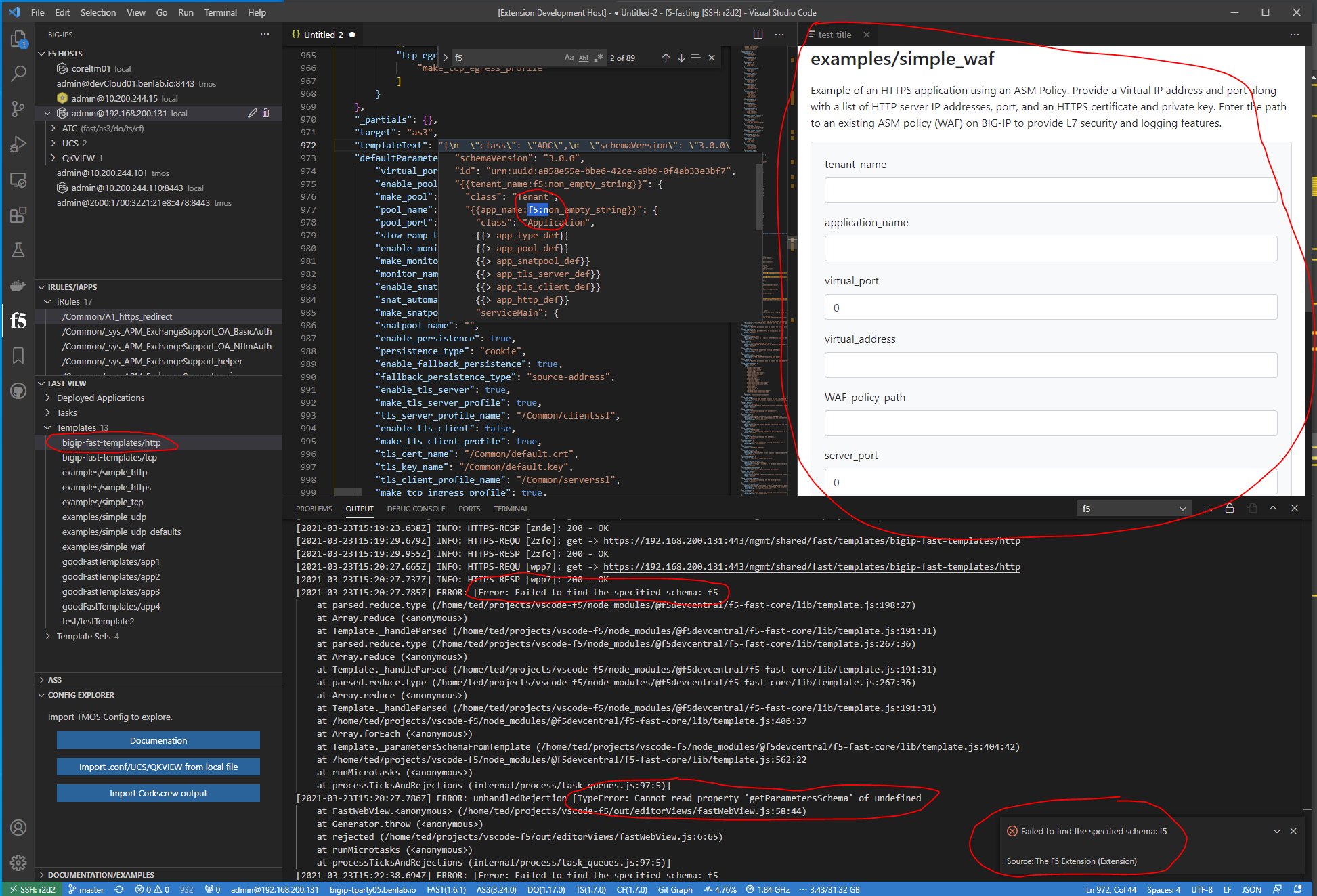Image resolution: width=1317 pixels, height=896 pixels.
Task: Click the Import Corkscrew output button
Action: coord(158,792)
